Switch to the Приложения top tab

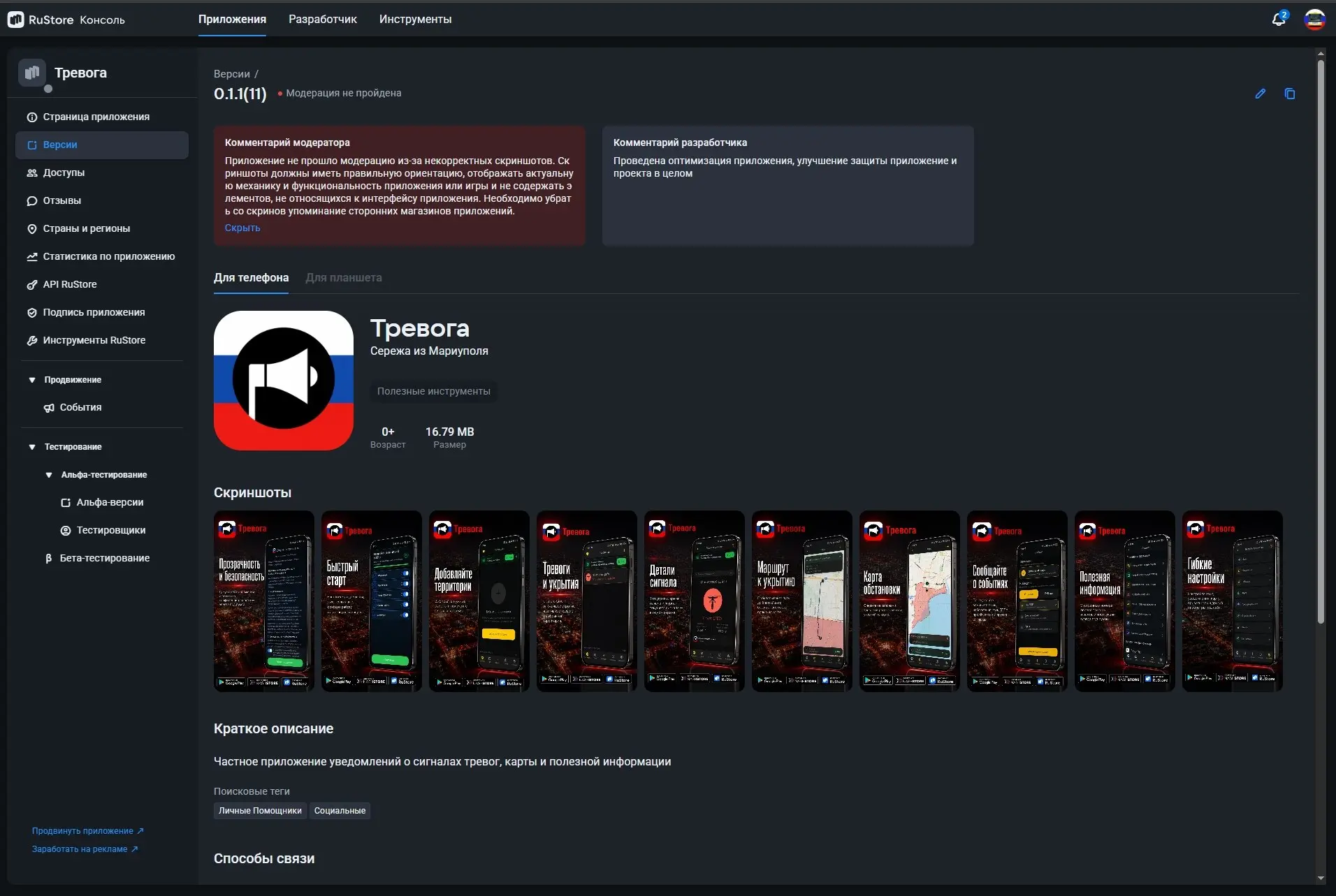point(232,20)
